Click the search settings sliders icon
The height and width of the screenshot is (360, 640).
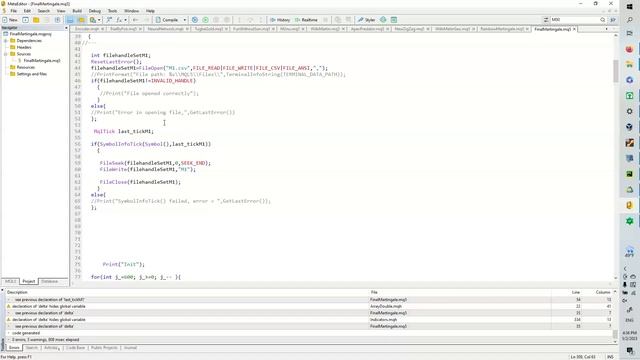pos(546,20)
